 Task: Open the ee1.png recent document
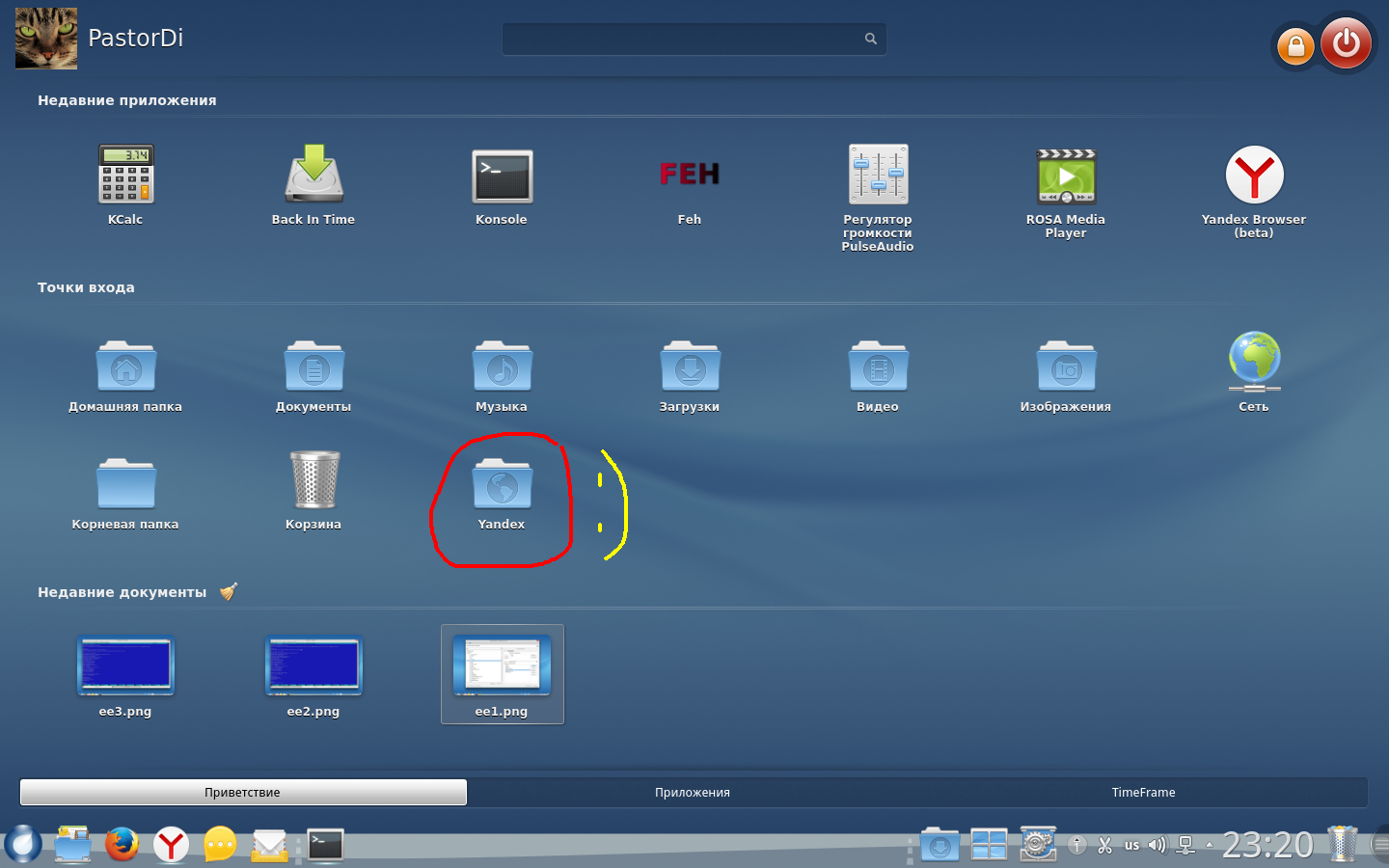(x=502, y=674)
